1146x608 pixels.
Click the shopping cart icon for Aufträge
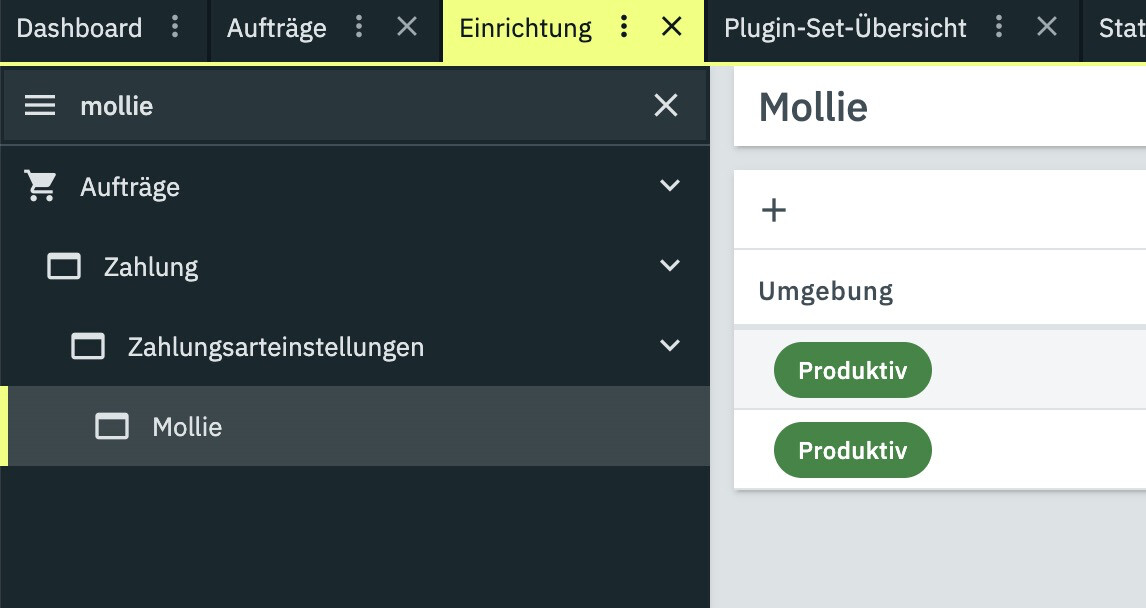pos(40,186)
